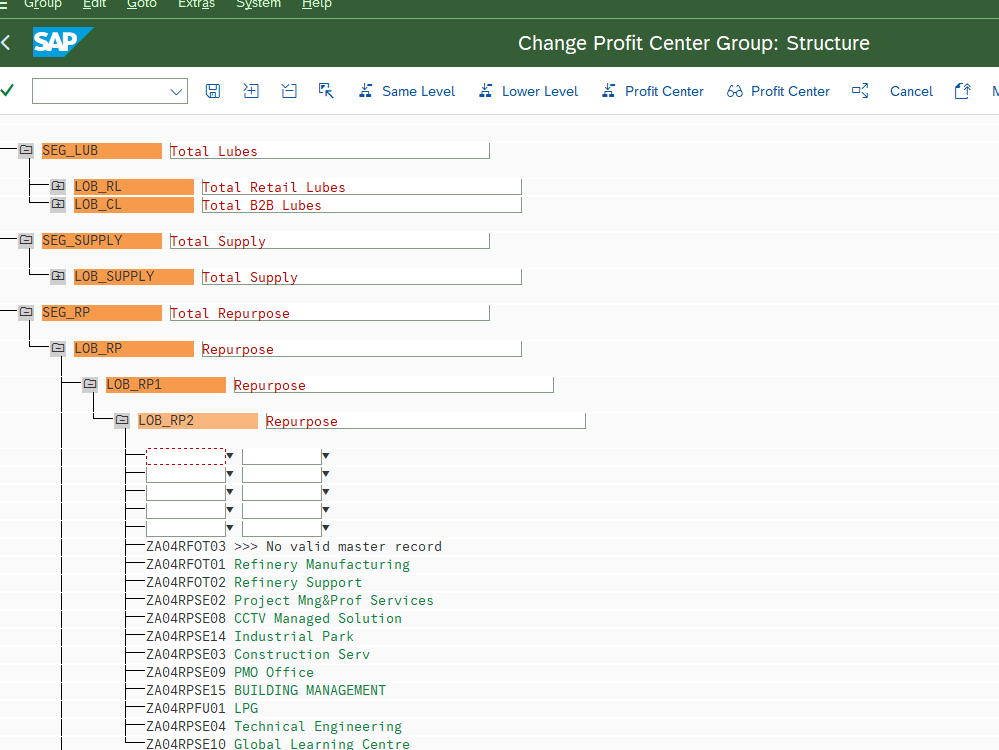Viewport: 999px width, 750px height.
Task: Expand the LOB_RL Total Retail Lubes node
Action: 58,187
